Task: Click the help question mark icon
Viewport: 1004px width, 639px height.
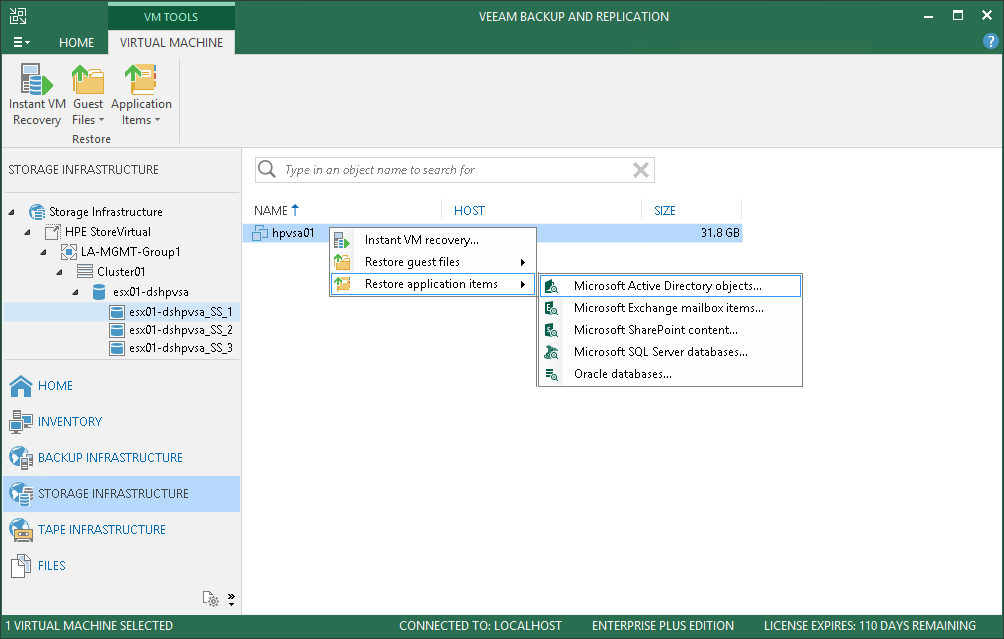Action: [989, 42]
